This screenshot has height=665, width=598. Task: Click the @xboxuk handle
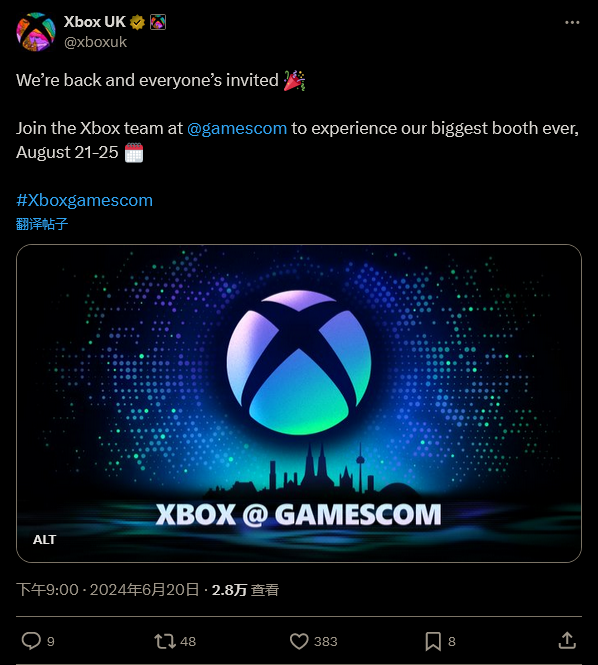tap(95, 42)
